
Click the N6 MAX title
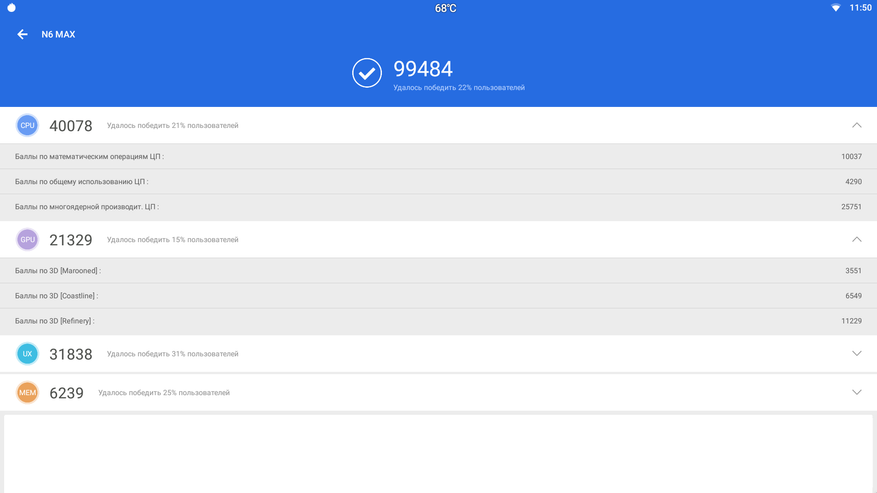click(x=58, y=35)
